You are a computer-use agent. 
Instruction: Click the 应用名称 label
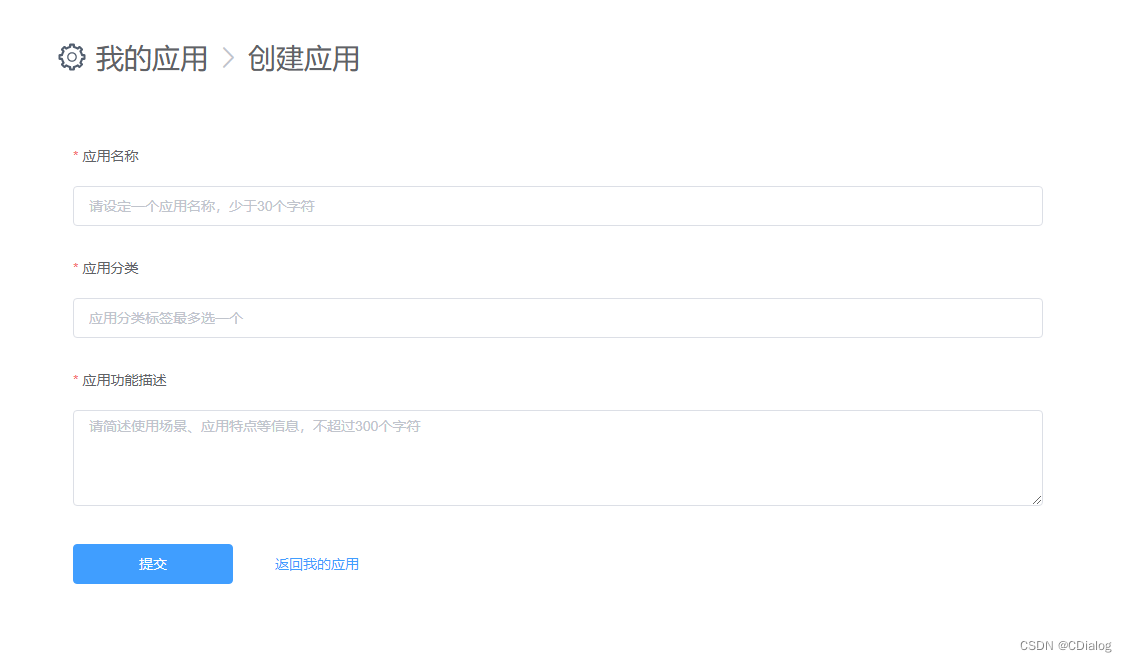pos(110,156)
